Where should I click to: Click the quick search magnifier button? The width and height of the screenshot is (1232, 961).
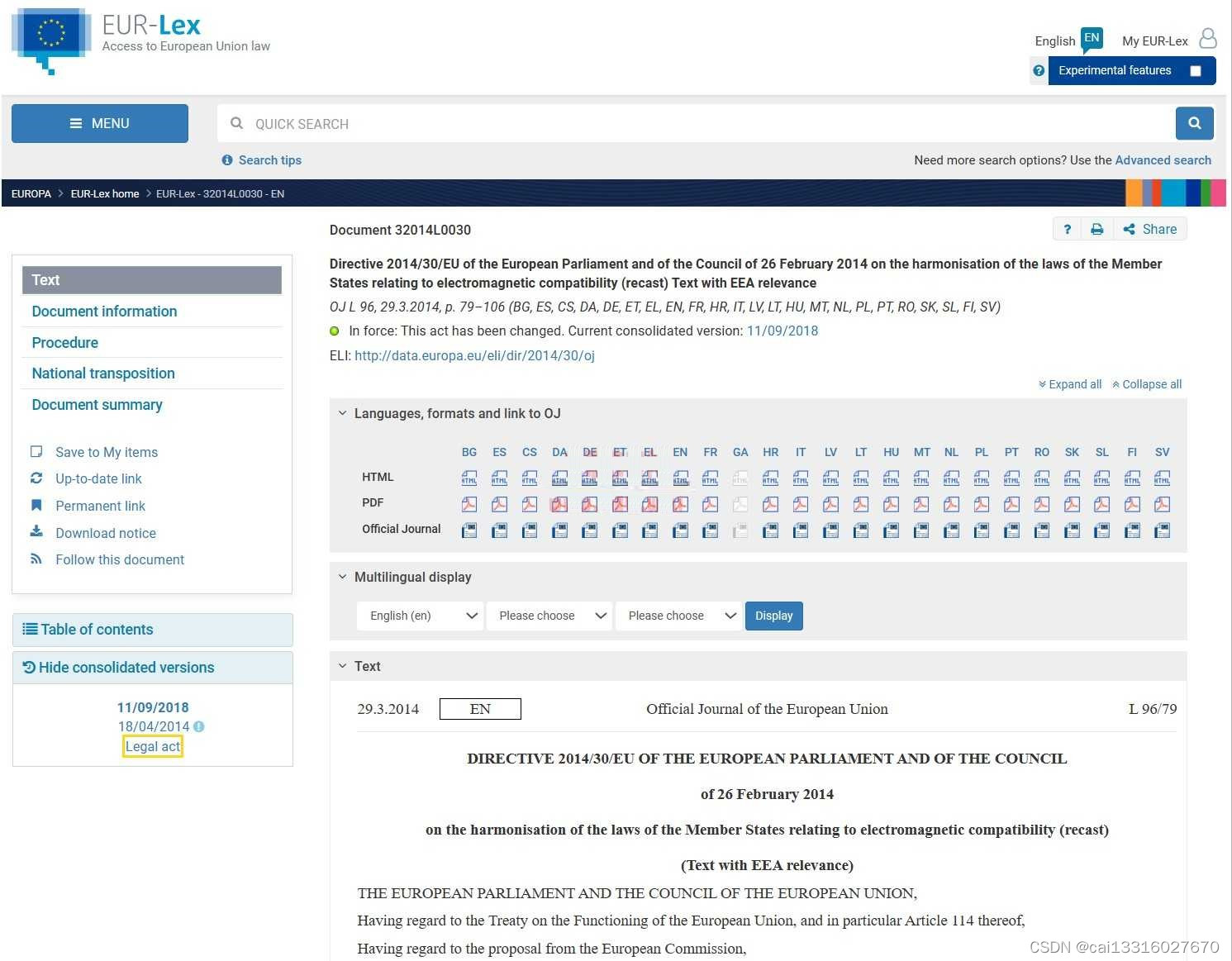[1195, 123]
